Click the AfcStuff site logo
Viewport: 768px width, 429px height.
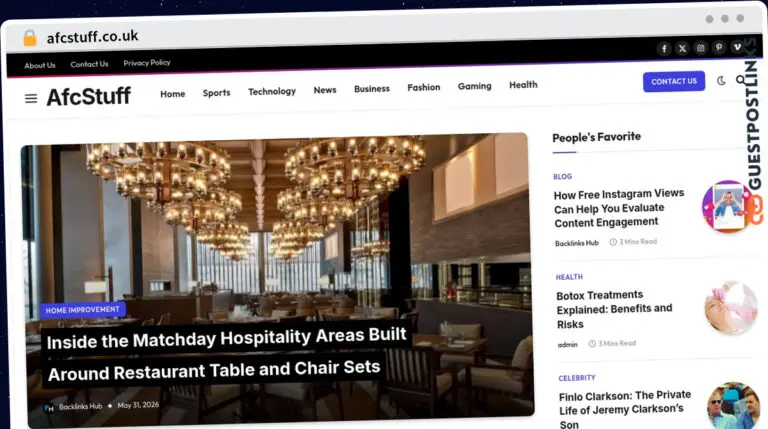coord(89,96)
